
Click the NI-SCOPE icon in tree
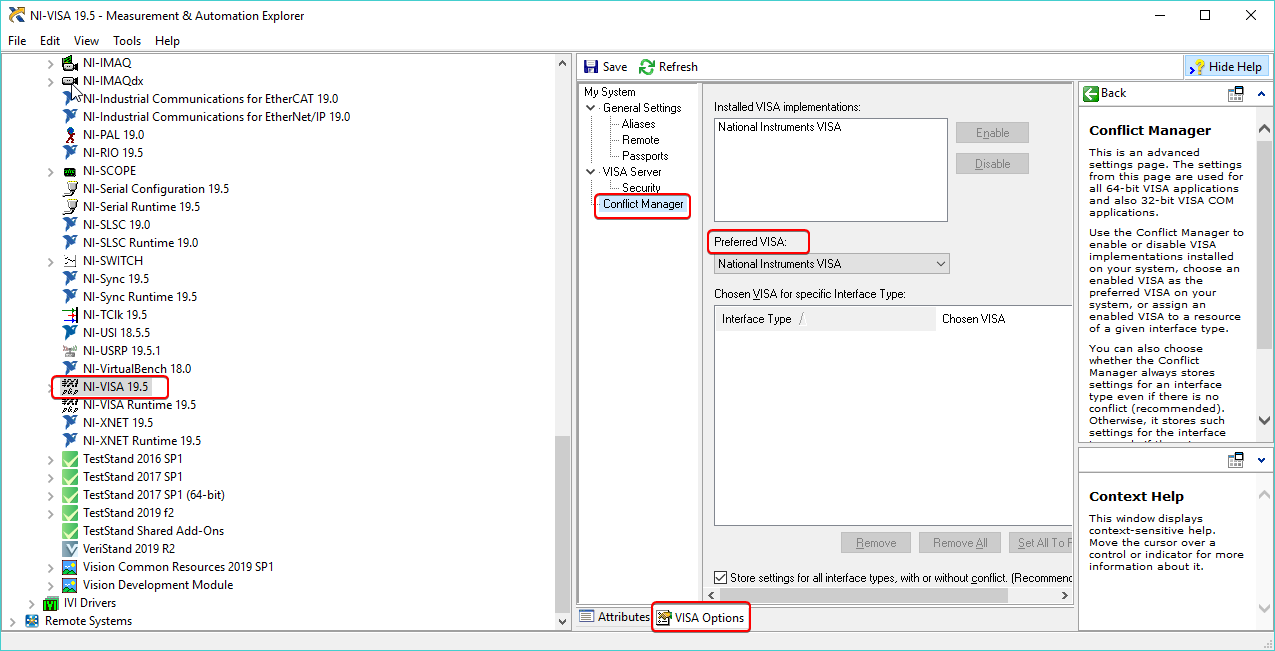point(70,171)
